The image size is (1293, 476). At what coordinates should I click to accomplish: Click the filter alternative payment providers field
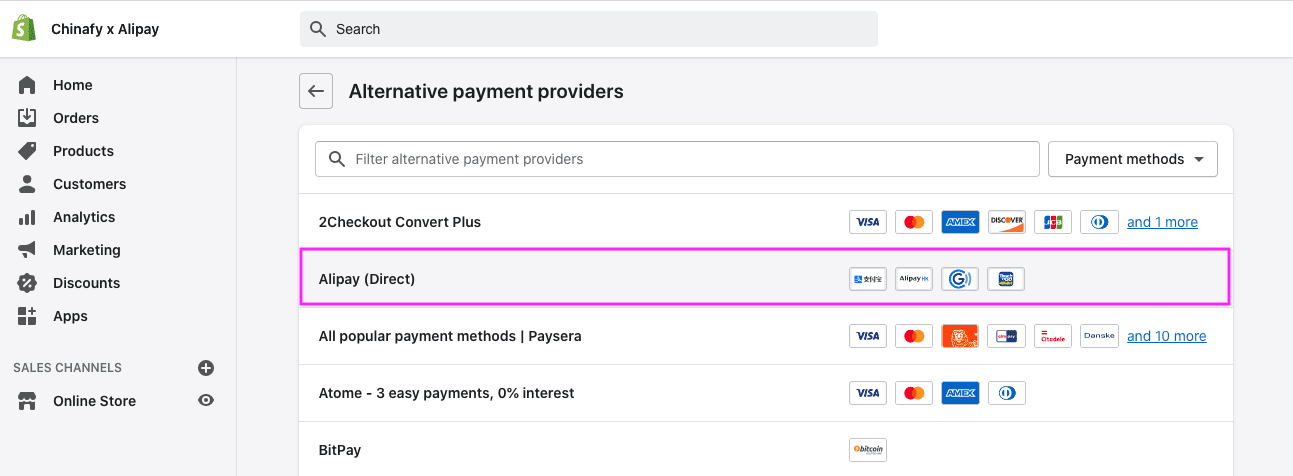[x=678, y=159]
